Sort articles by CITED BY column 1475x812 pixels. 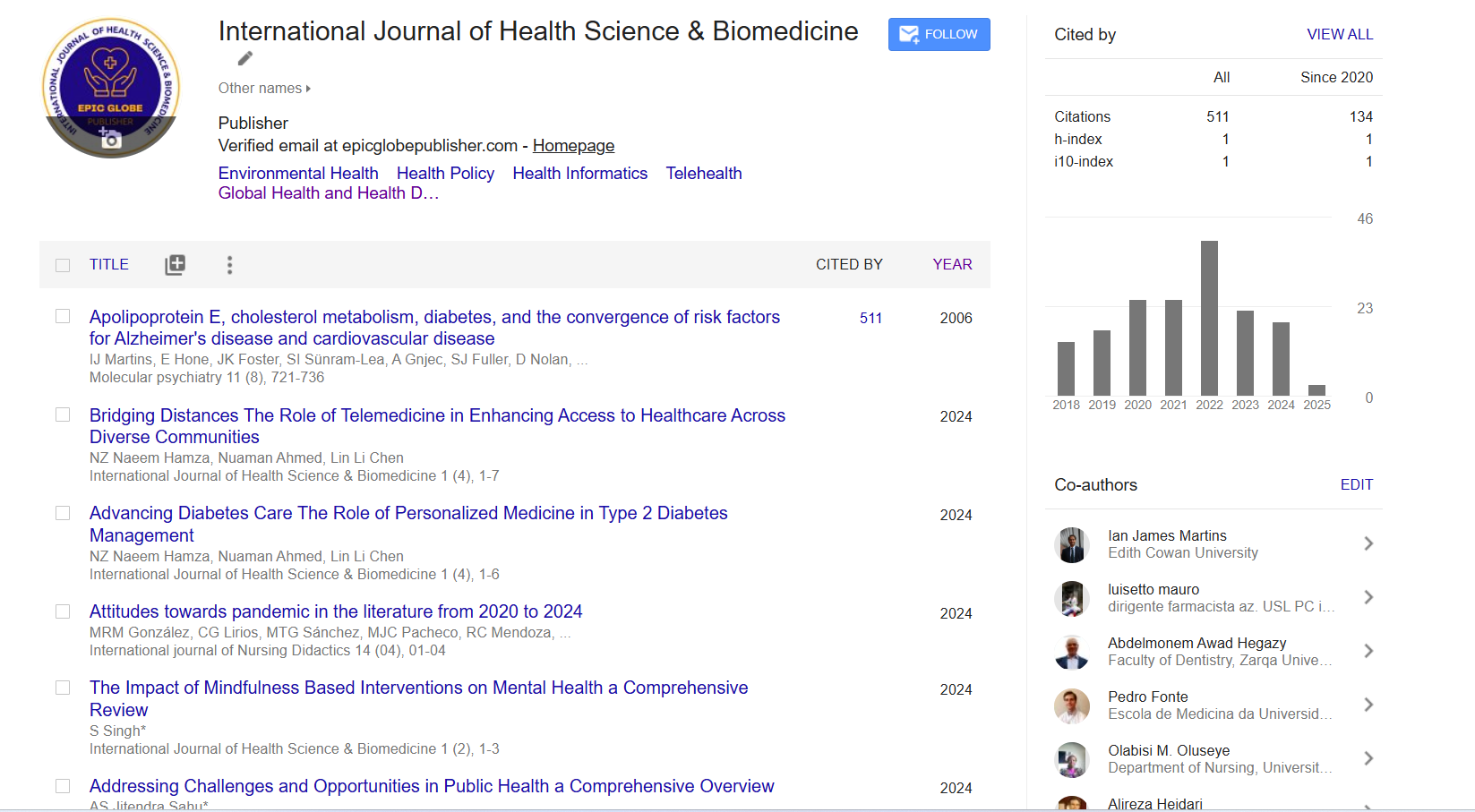click(x=849, y=264)
